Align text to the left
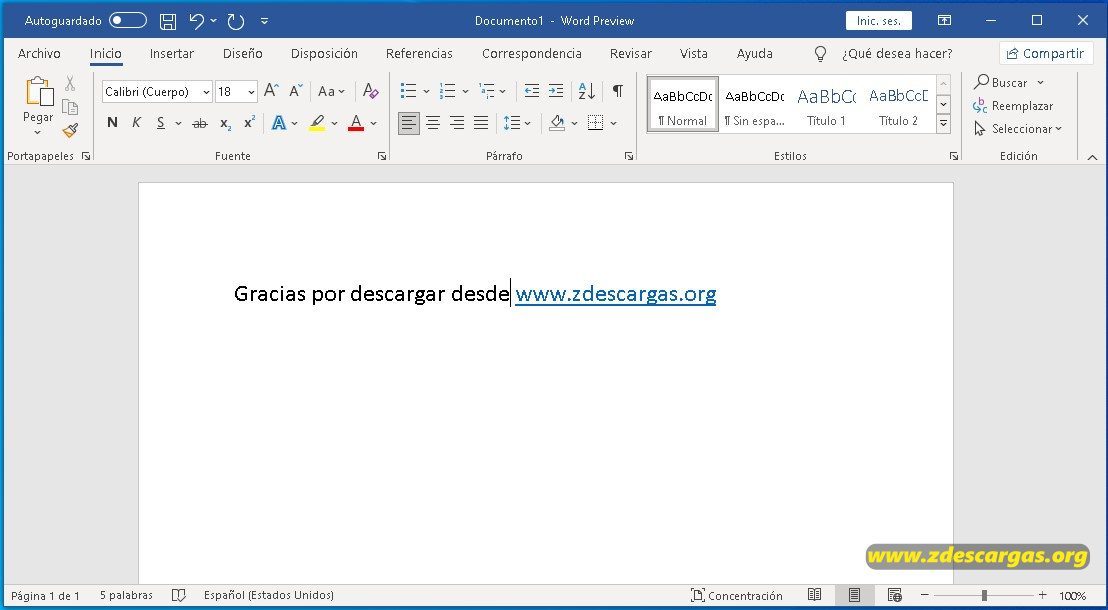Screen dimensions: 1108x610 408,123
